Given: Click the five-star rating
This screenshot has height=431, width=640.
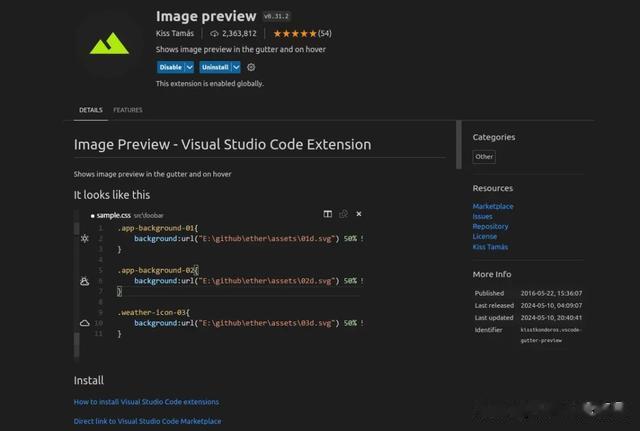Looking at the screenshot, I should (295, 33).
